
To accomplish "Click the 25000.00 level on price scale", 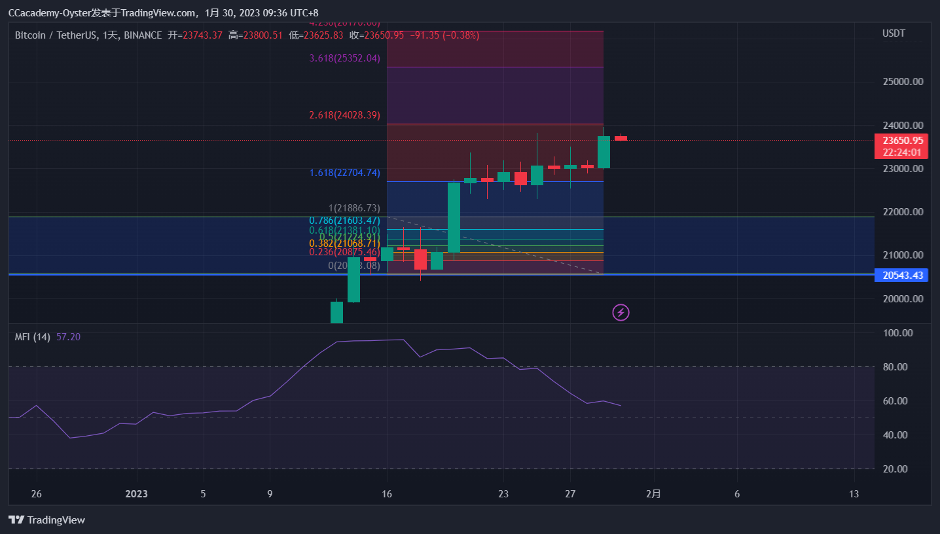I will (x=900, y=82).
